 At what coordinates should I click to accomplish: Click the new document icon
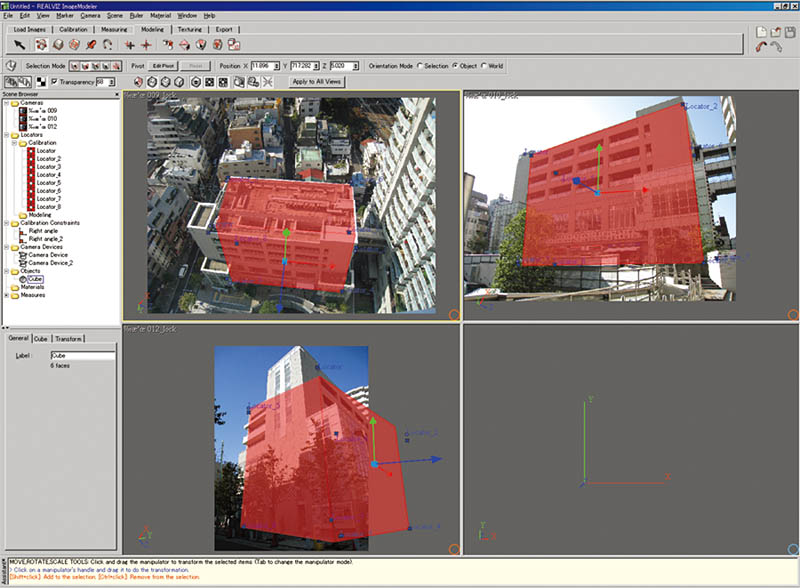tap(761, 32)
